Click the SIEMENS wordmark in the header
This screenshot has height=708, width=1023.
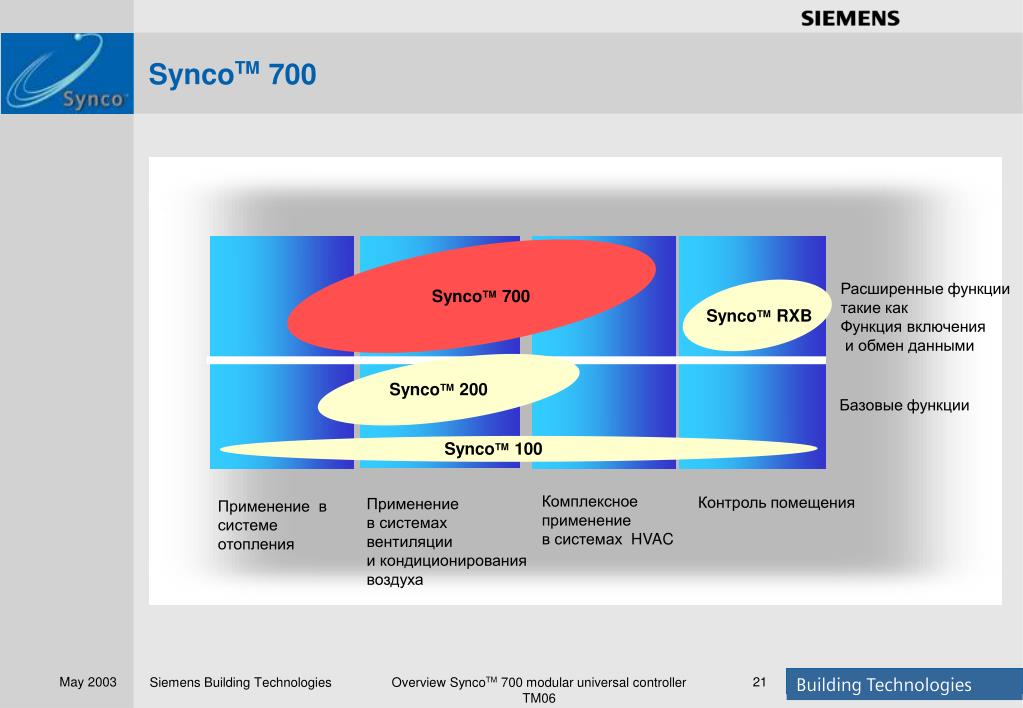point(850,18)
